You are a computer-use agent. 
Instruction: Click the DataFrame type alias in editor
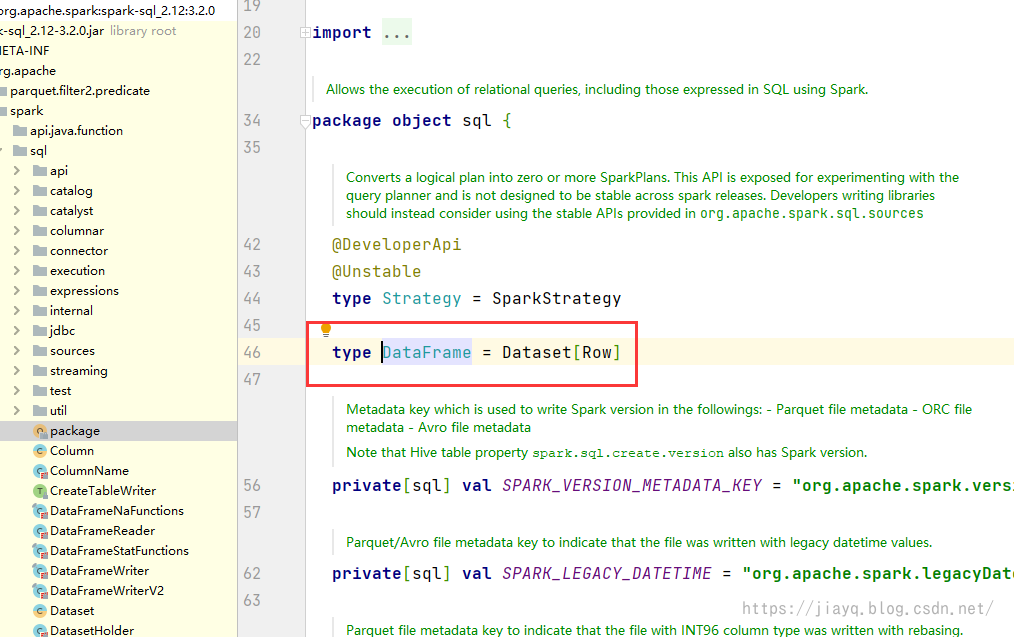[x=427, y=352]
